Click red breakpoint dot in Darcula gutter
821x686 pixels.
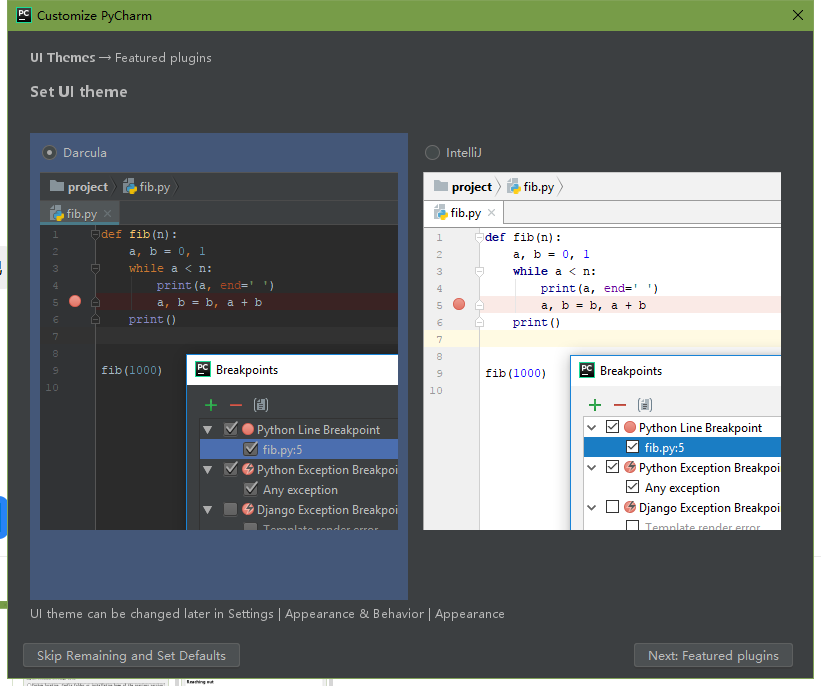point(75,301)
